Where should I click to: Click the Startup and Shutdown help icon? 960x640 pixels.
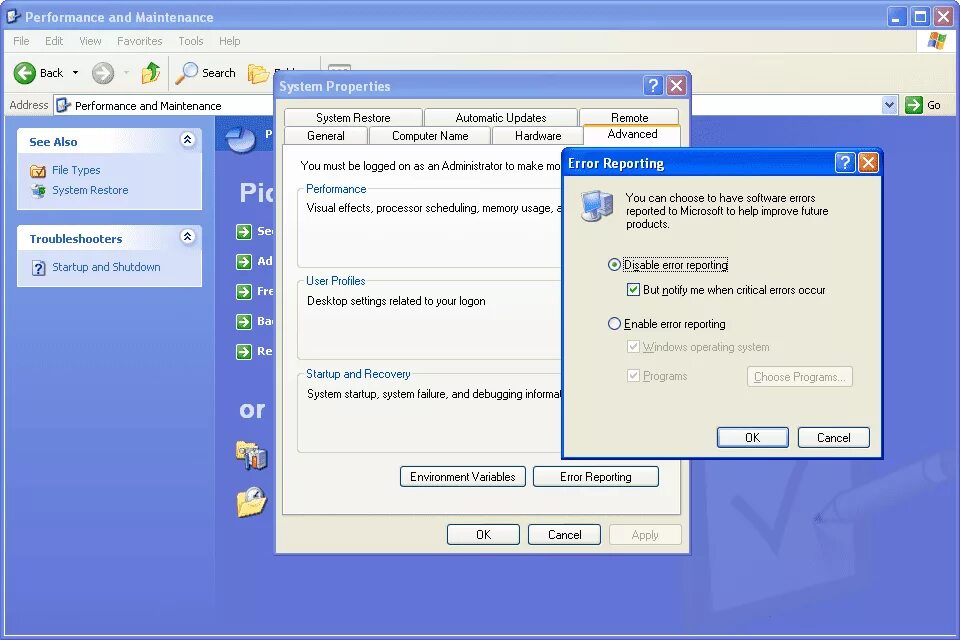tap(39, 268)
